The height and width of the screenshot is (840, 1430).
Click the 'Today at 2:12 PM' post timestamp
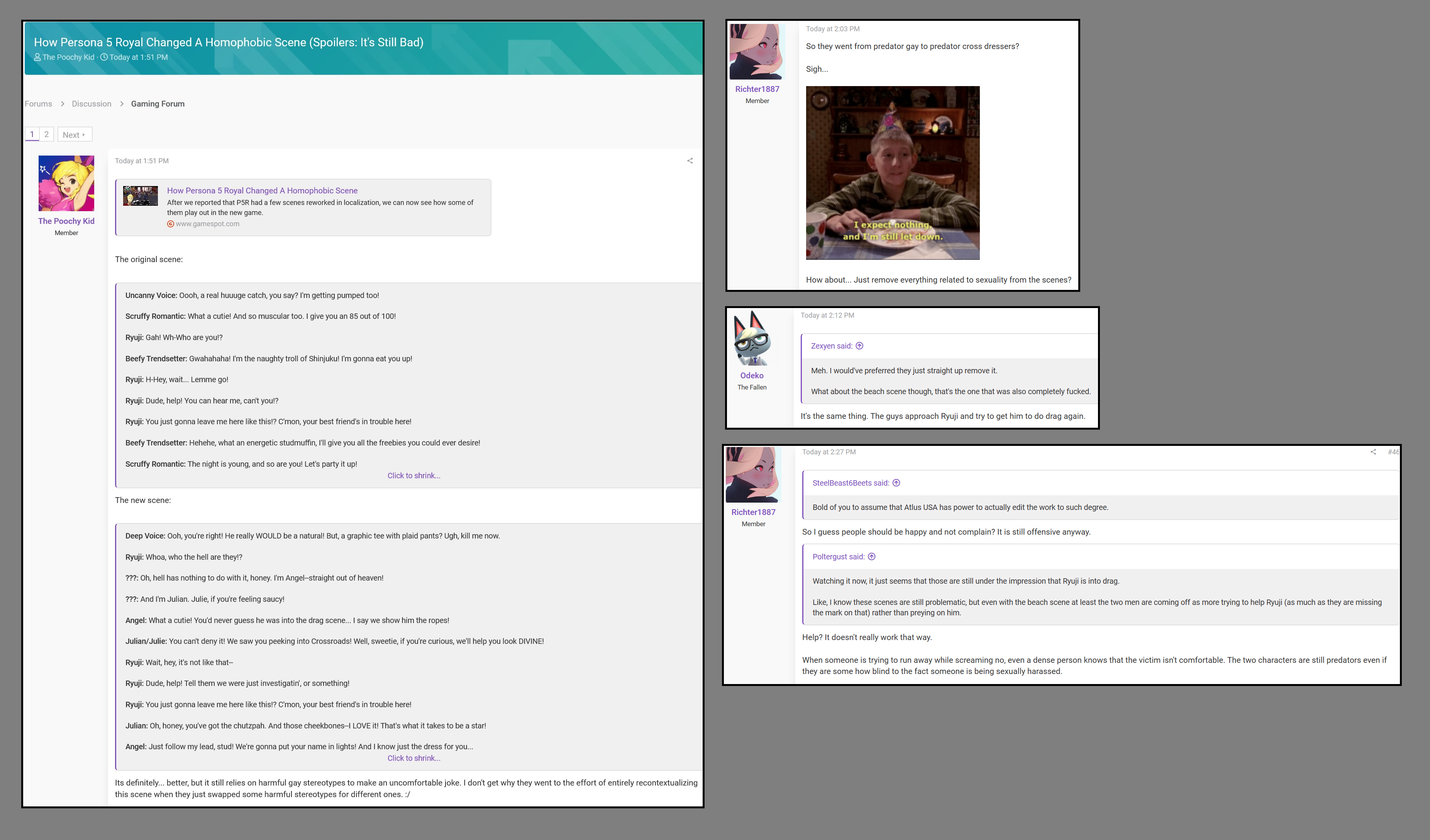click(x=827, y=315)
